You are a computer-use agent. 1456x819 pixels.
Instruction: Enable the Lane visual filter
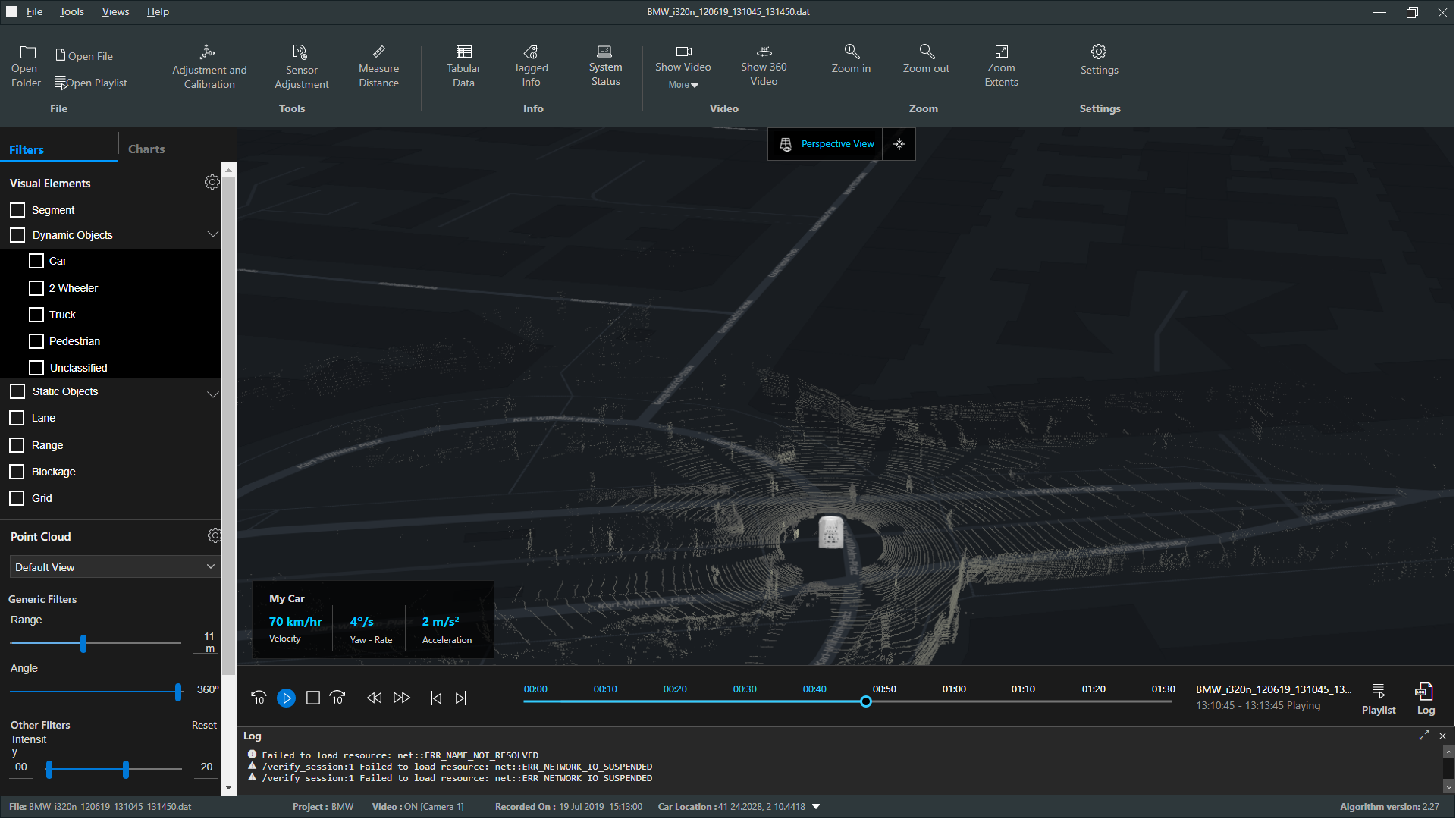coord(17,417)
